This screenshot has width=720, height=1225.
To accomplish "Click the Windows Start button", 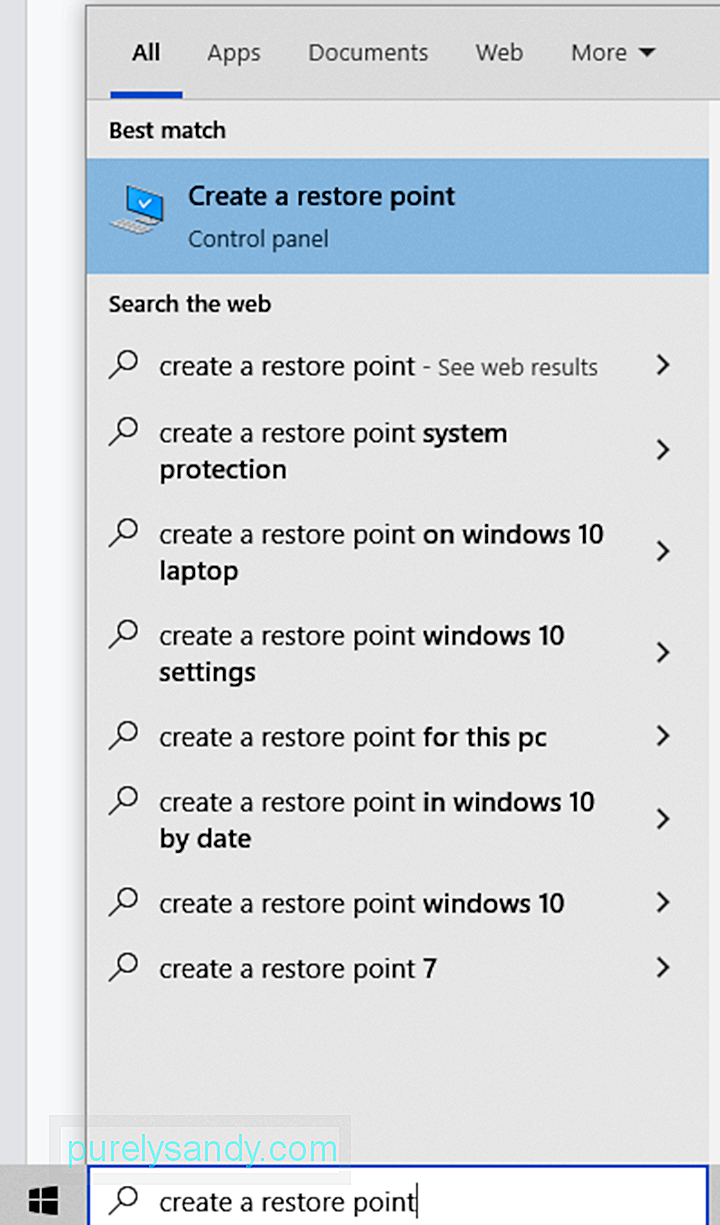I will click(43, 1201).
